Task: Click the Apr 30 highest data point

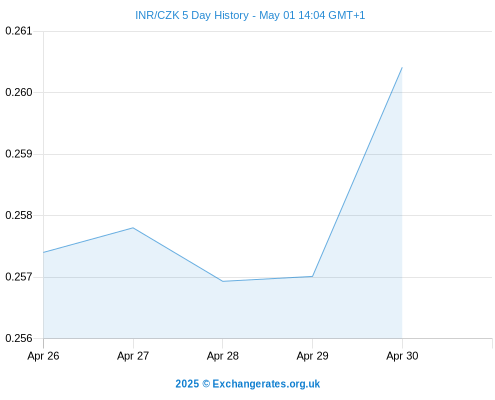Action: click(402, 68)
